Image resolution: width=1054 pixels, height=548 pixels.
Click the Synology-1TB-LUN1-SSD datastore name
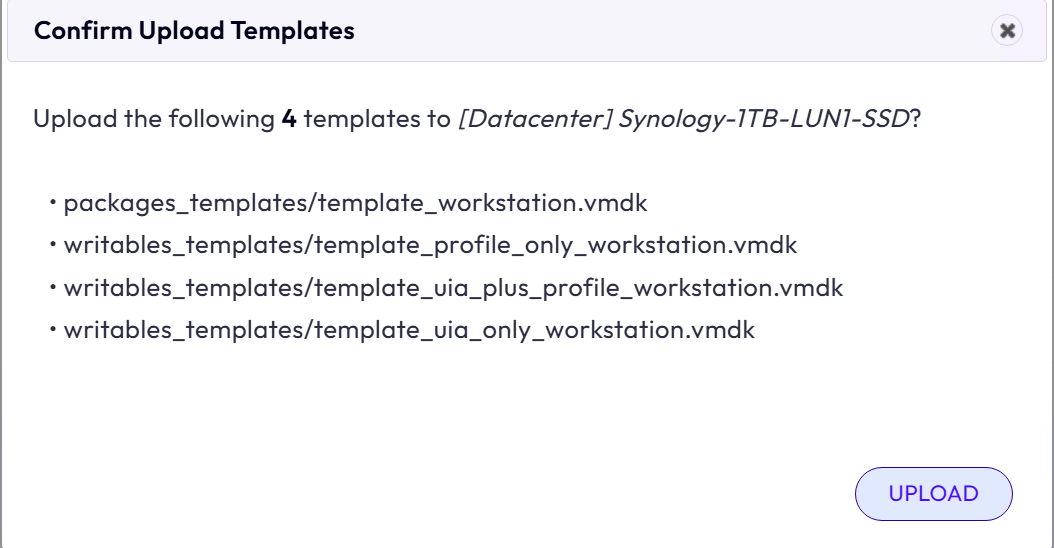pos(764,119)
